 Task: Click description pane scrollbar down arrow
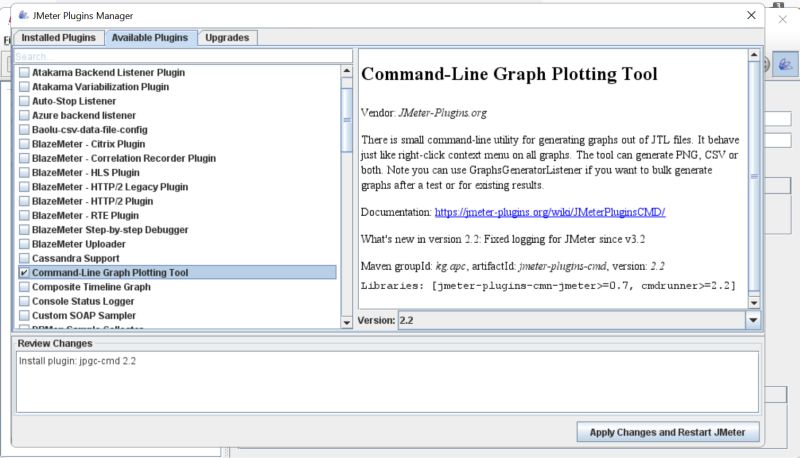pos(754,303)
